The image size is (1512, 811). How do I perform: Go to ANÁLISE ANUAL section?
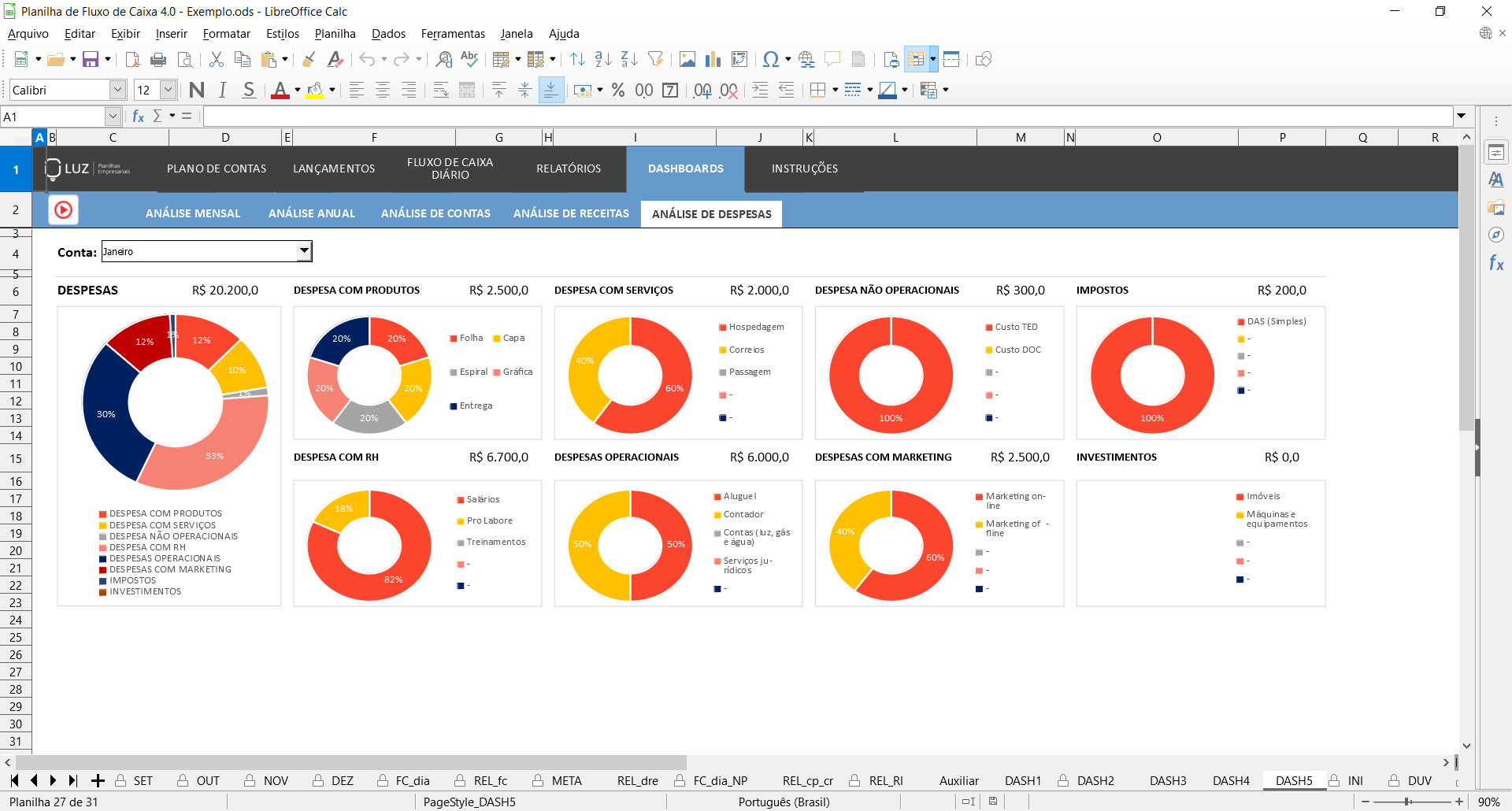pos(312,213)
